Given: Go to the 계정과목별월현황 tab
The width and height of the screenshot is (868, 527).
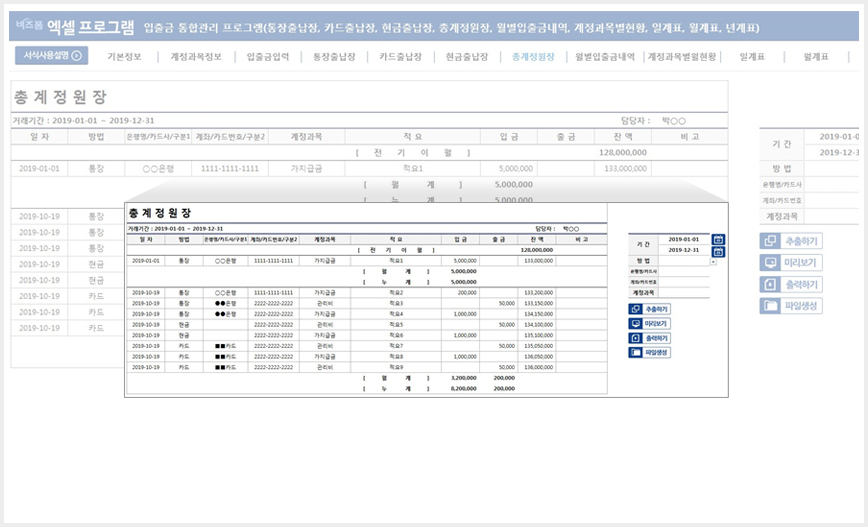Looking at the screenshot, I should pyautogui.click(x=682, y=56).
